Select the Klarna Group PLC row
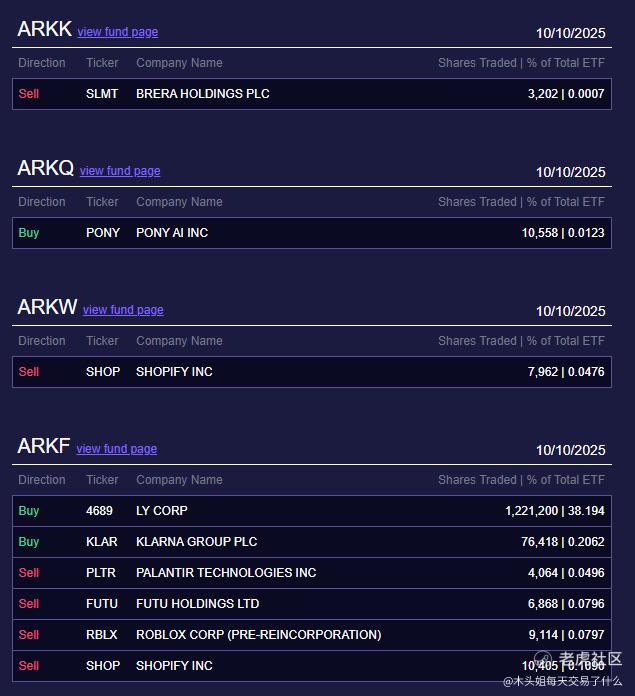Viewport: 635px width, 696px height. click(311, 542)
